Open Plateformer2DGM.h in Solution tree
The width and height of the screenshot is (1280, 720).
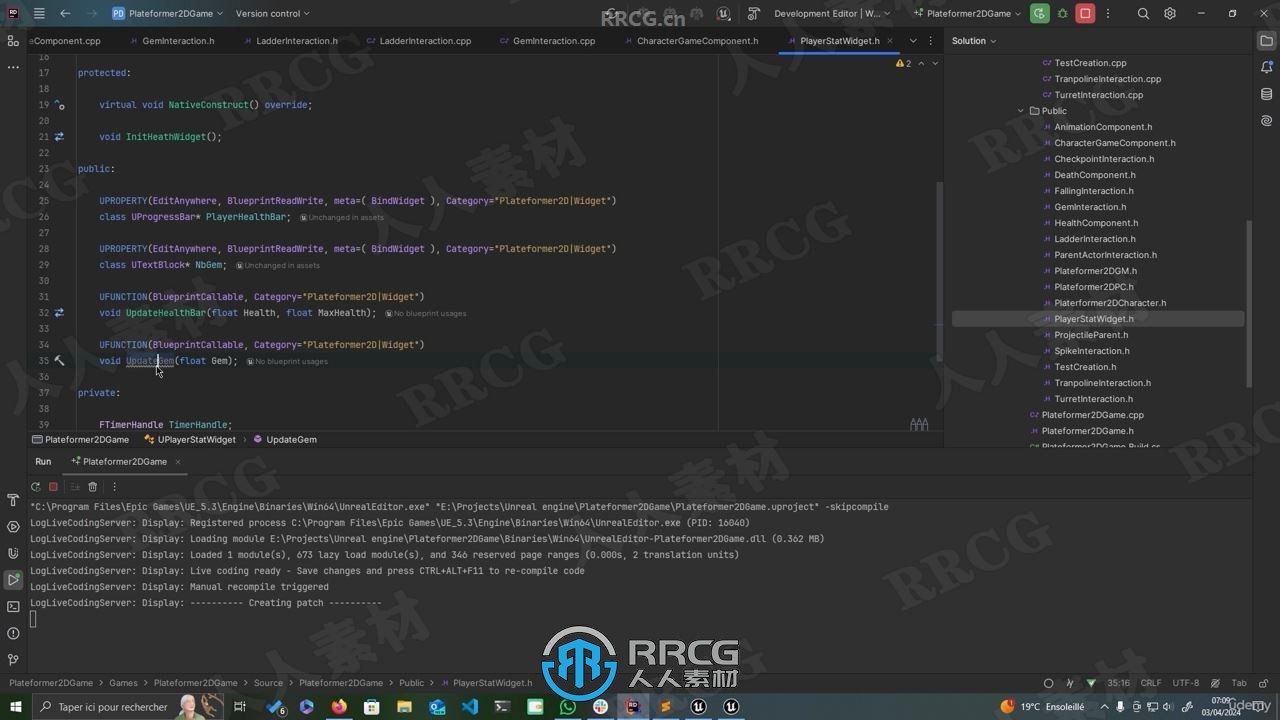[x=1095, y=271]
